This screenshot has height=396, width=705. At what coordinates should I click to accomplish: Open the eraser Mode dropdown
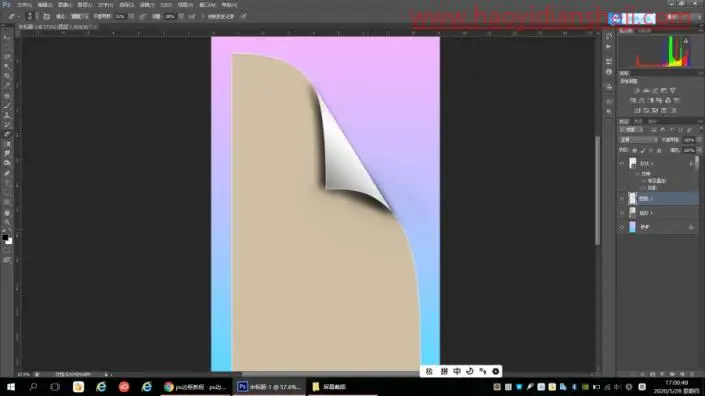click(79, 17)
